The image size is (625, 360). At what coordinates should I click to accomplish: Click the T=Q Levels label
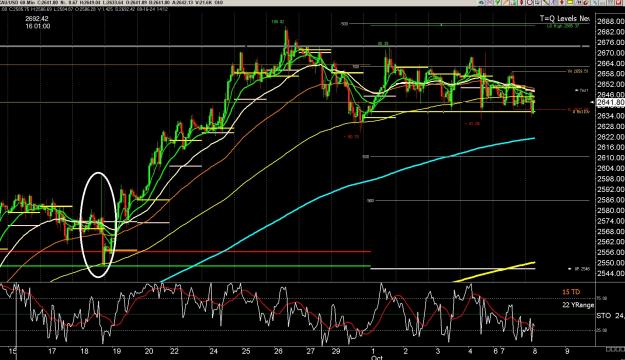pos(564,18)
